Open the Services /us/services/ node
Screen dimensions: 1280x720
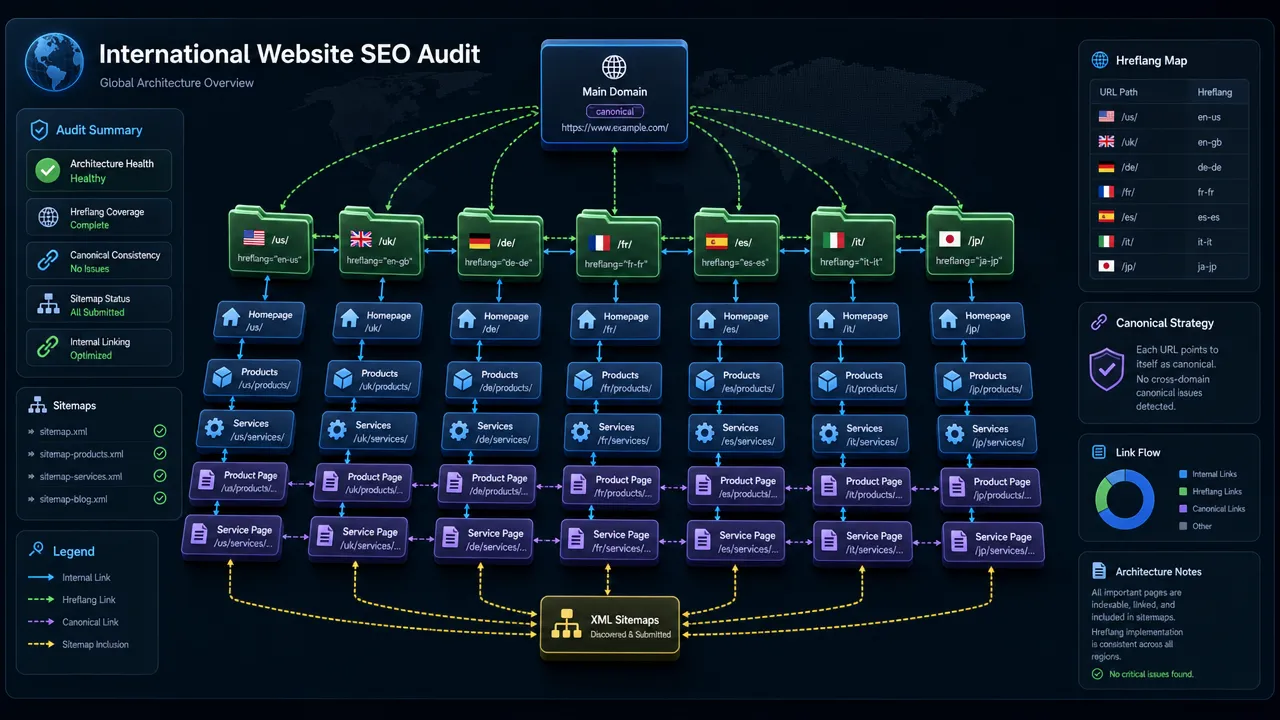pos(247,431)
